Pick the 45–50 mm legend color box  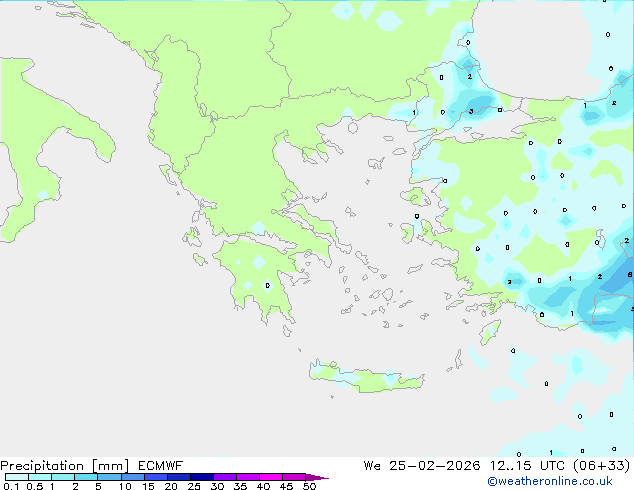294,477
